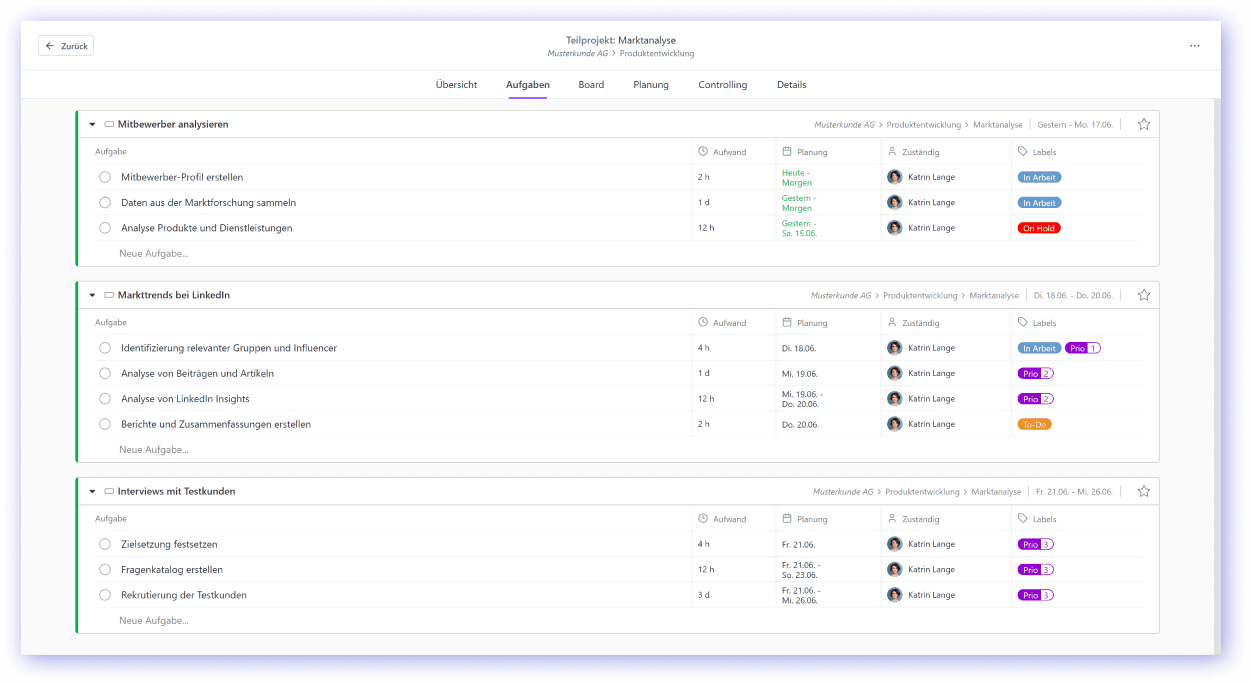1250x684 pixels.
Task: Collapse the Mitbewerber analysieren section
Action: coord(92,125)
